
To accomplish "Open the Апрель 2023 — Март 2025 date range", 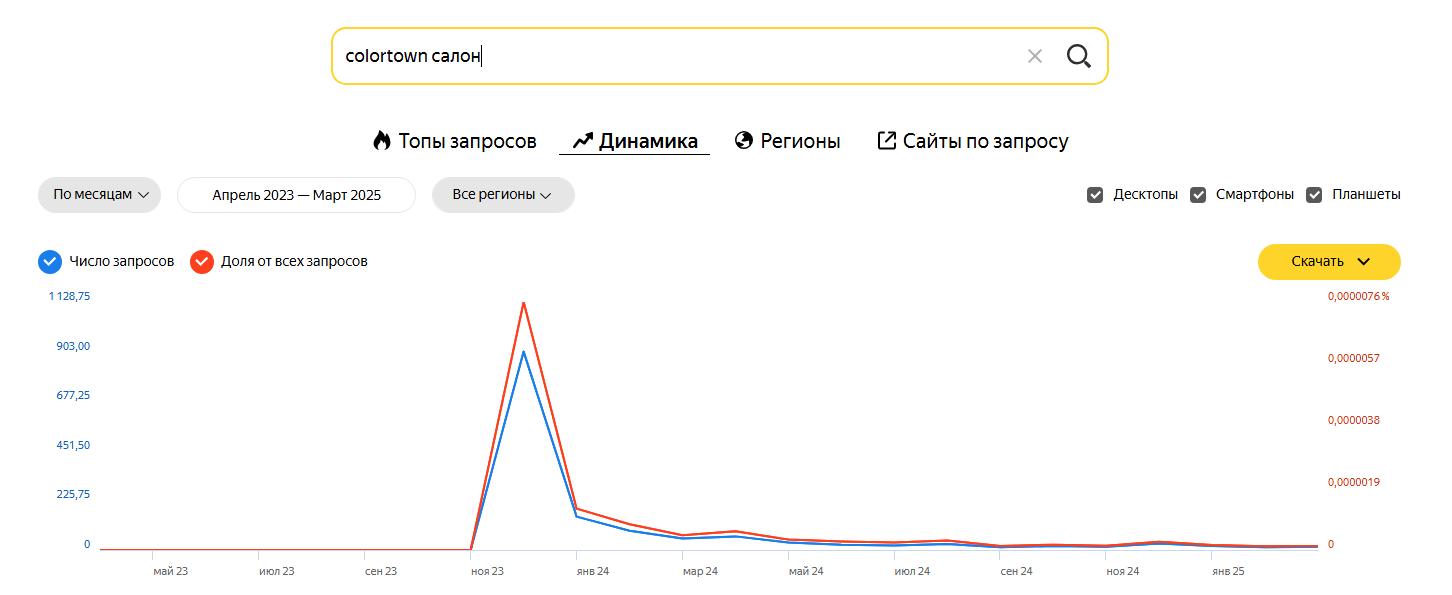I will tap(296, 195).
